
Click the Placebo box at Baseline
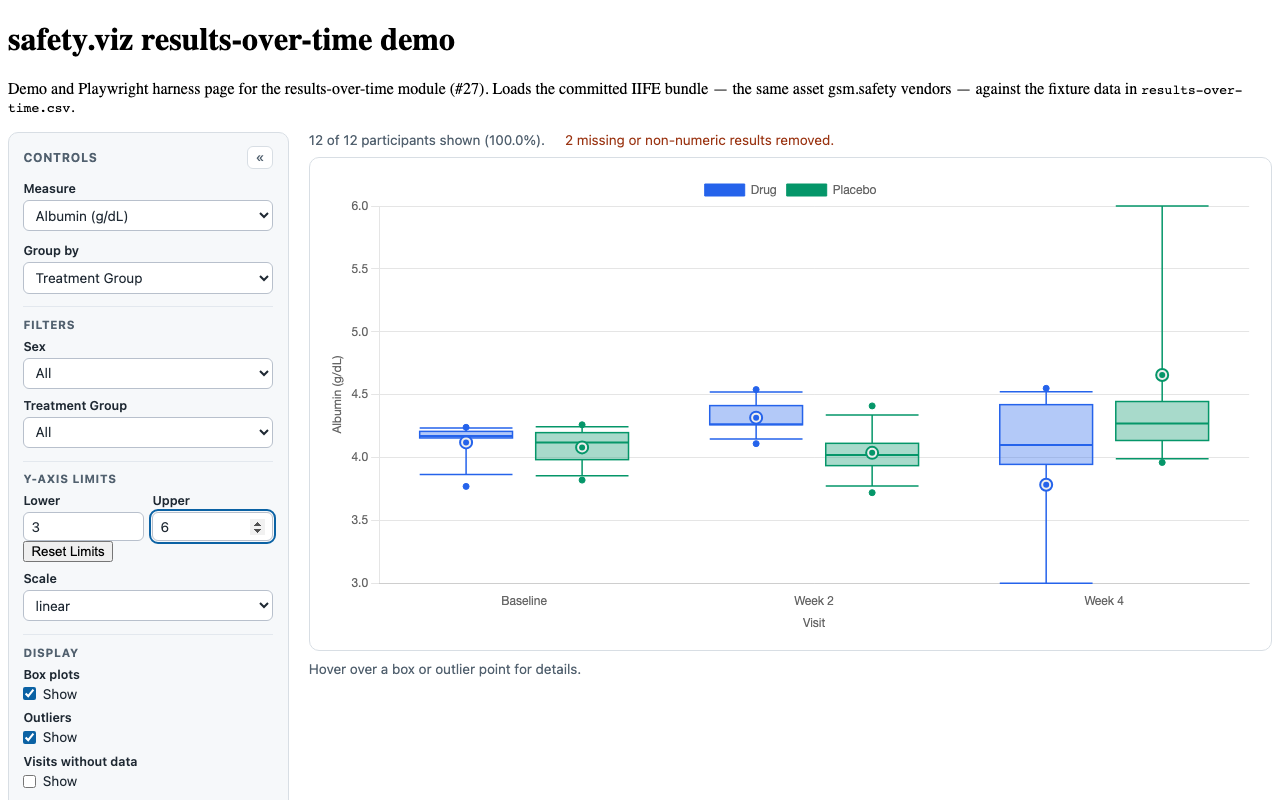582,446
